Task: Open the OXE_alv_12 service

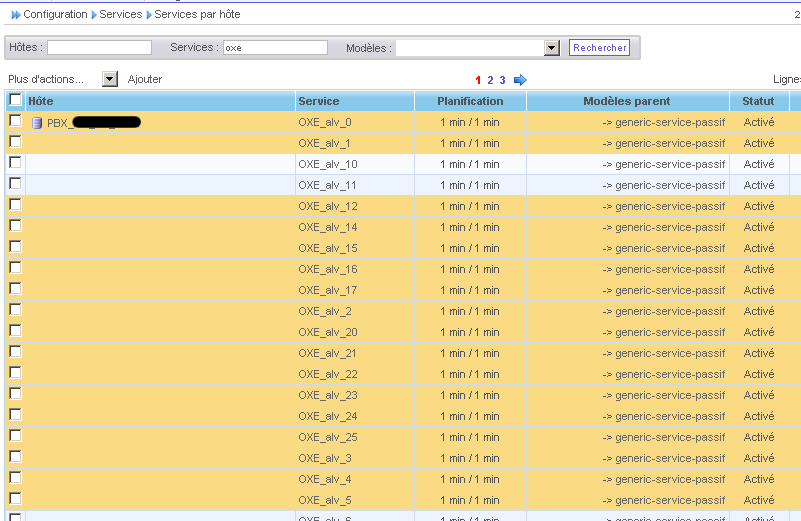Action: pyautogui.click(x=327, y=206)
